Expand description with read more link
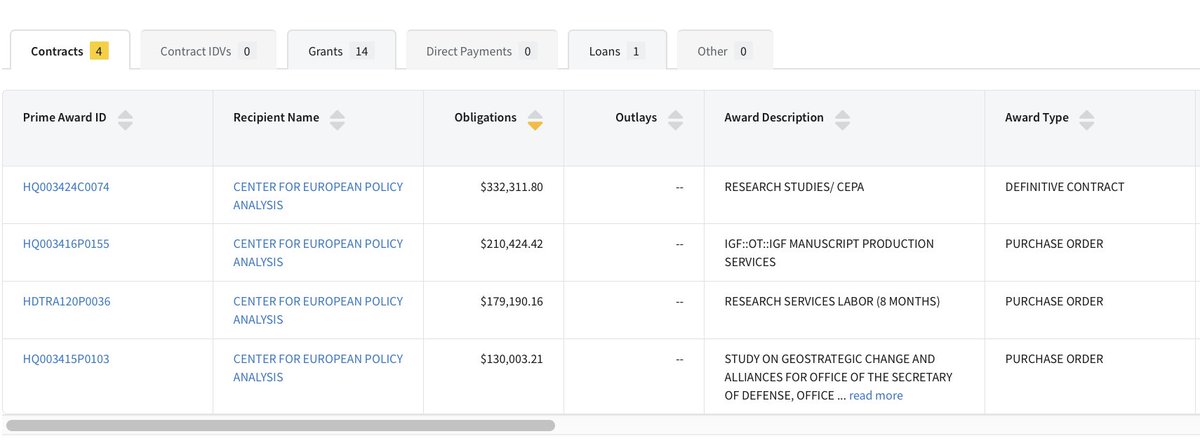The image size is (1200, 448). (875, 396)
